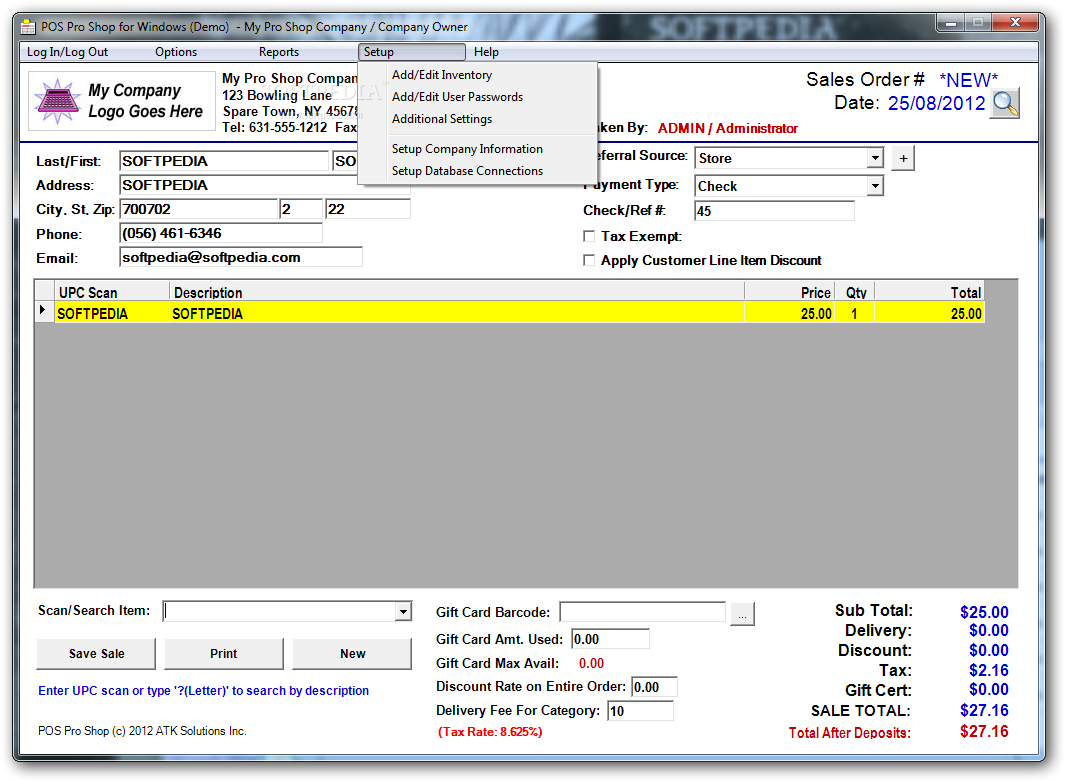Click the Check/Ref # field
This screenshot has height=782, width=1066.
point(774,211)
